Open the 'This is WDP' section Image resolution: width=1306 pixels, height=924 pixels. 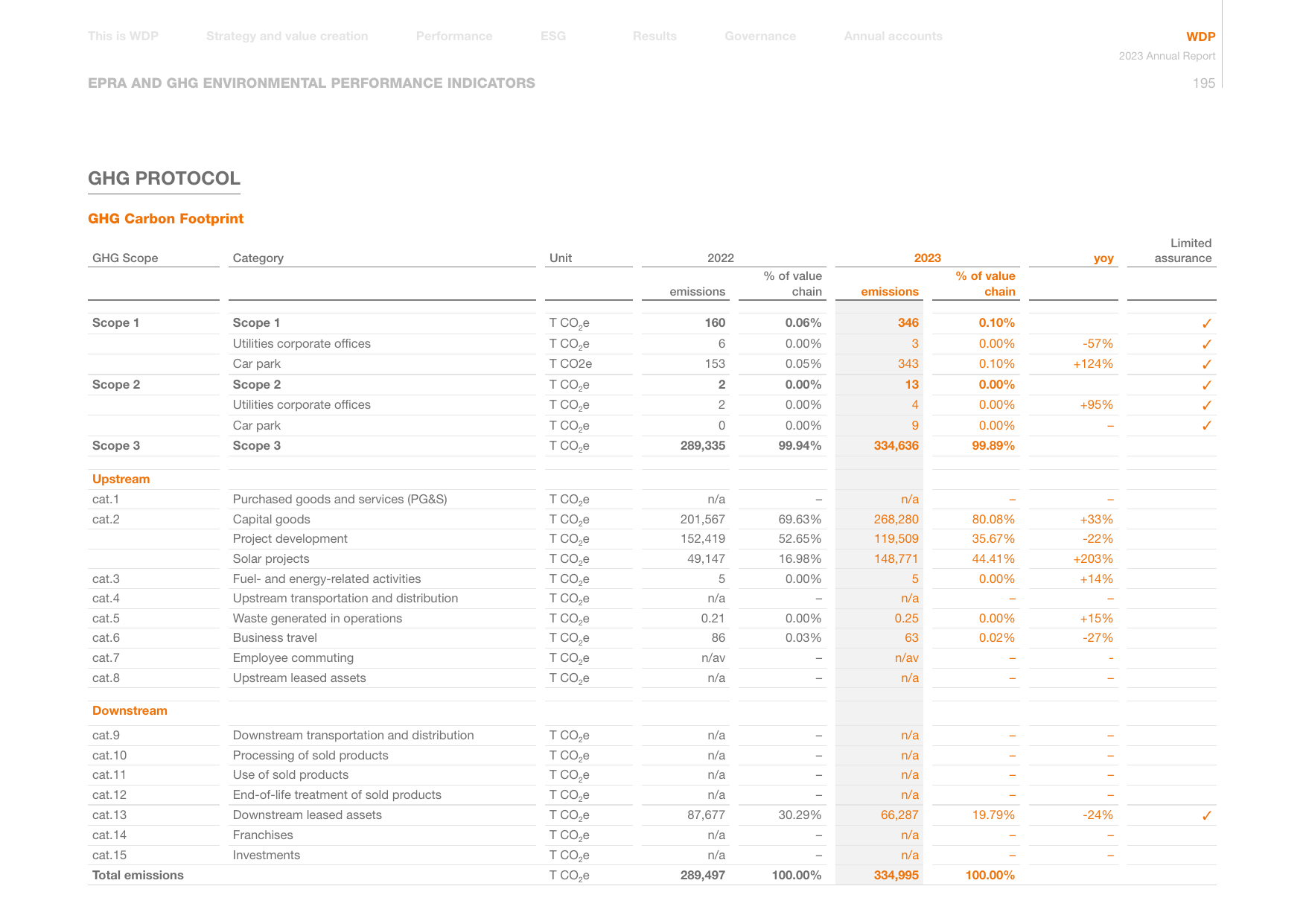[123, 36]
